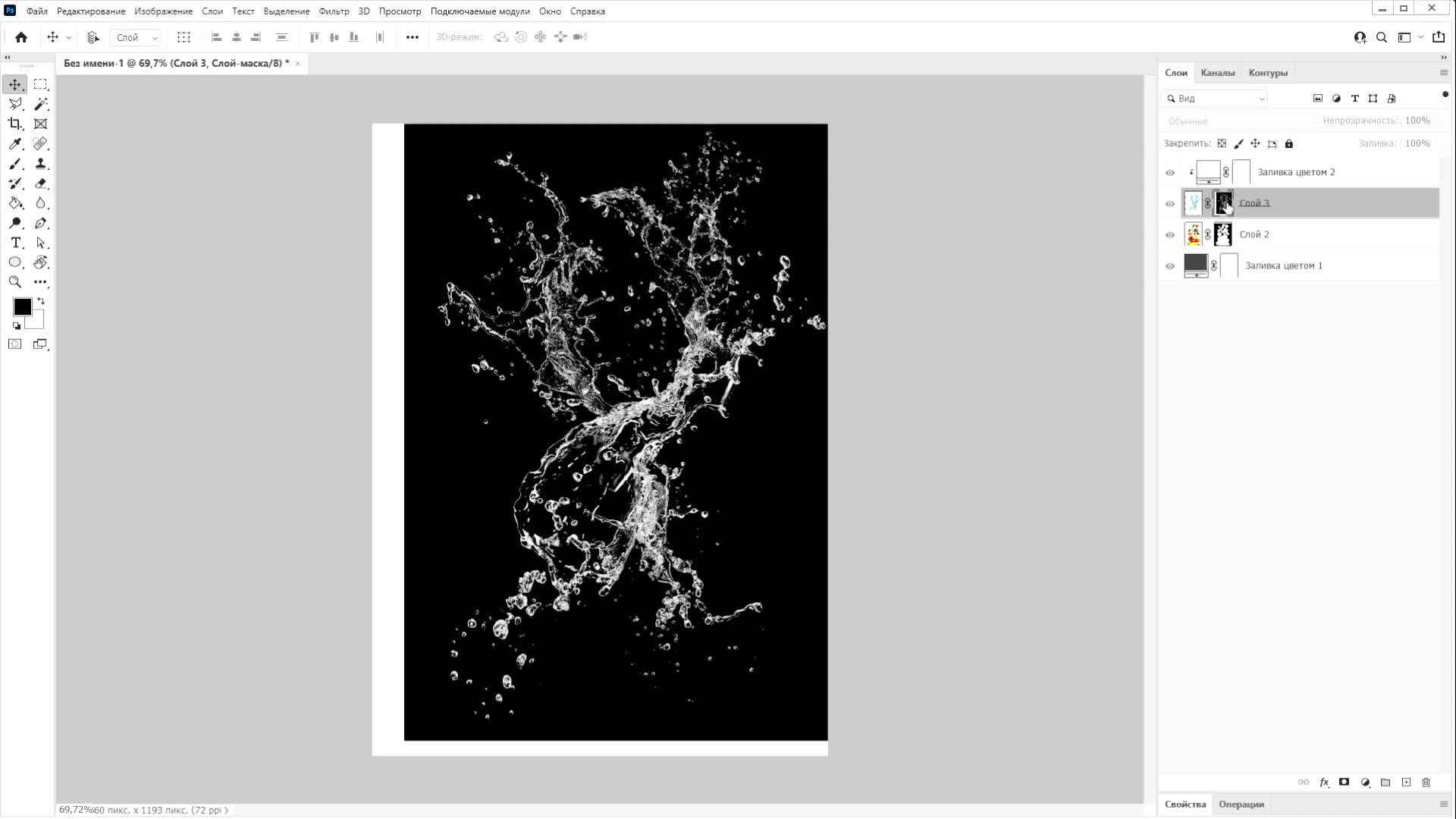Select the Clone Stamp tool
The height and width of the screenshot is (819, 1456).
41,163
